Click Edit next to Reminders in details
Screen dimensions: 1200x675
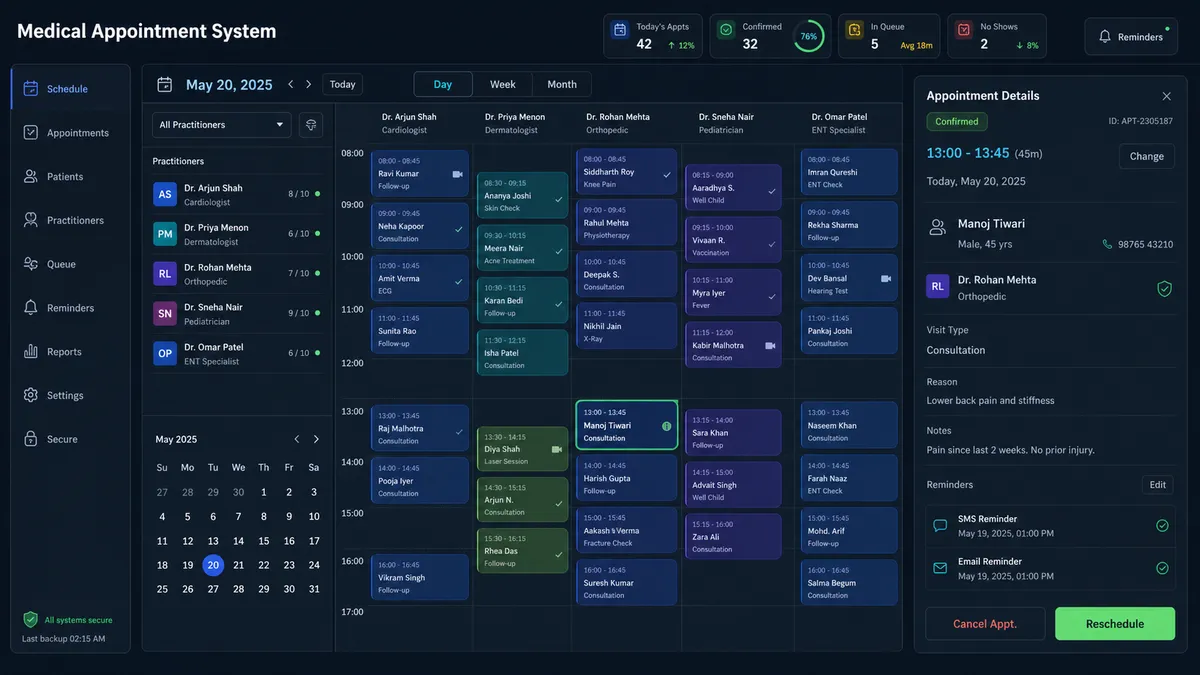[x=1158, y=485]
